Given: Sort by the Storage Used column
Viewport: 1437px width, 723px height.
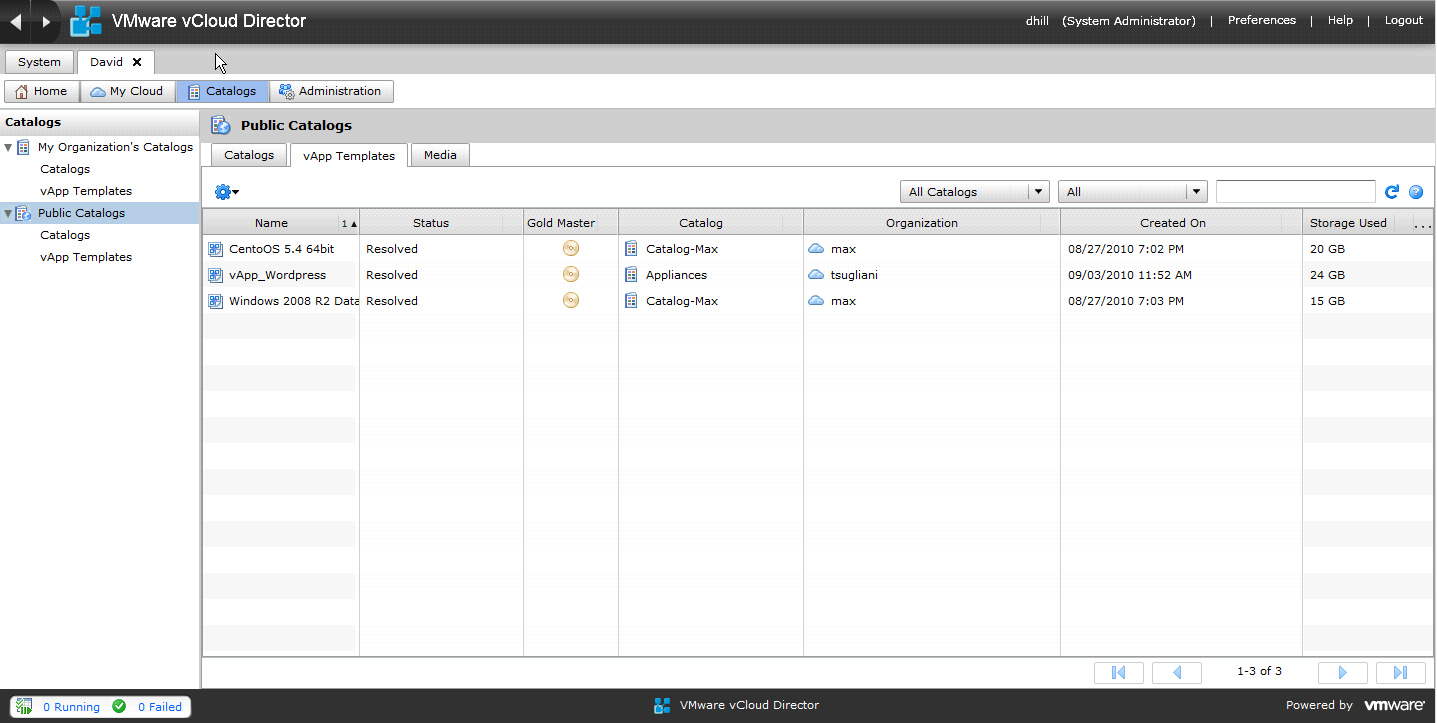Looking at the screenshot, I should [1348, 223].
